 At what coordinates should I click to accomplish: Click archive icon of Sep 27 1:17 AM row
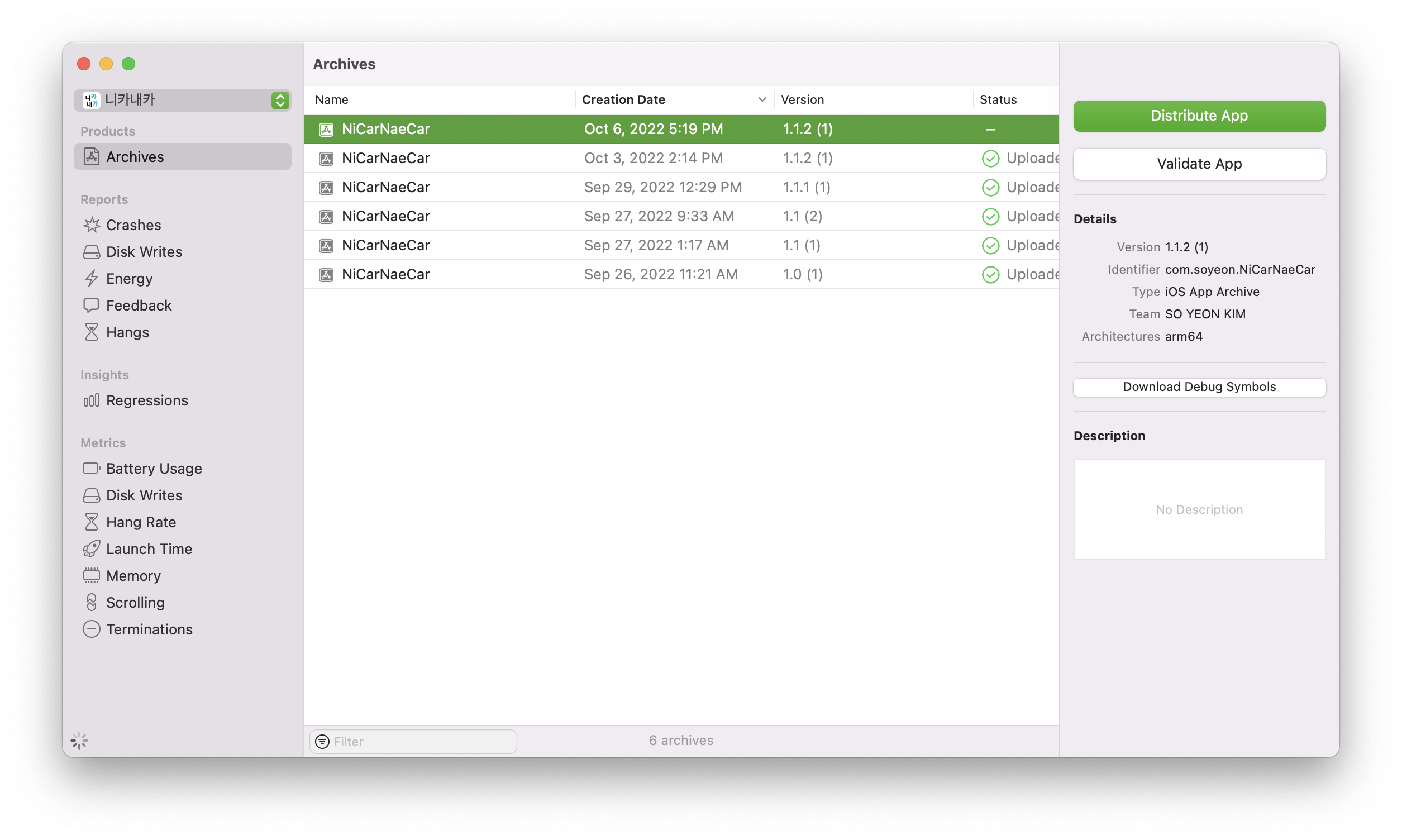[x=326, y=246]
